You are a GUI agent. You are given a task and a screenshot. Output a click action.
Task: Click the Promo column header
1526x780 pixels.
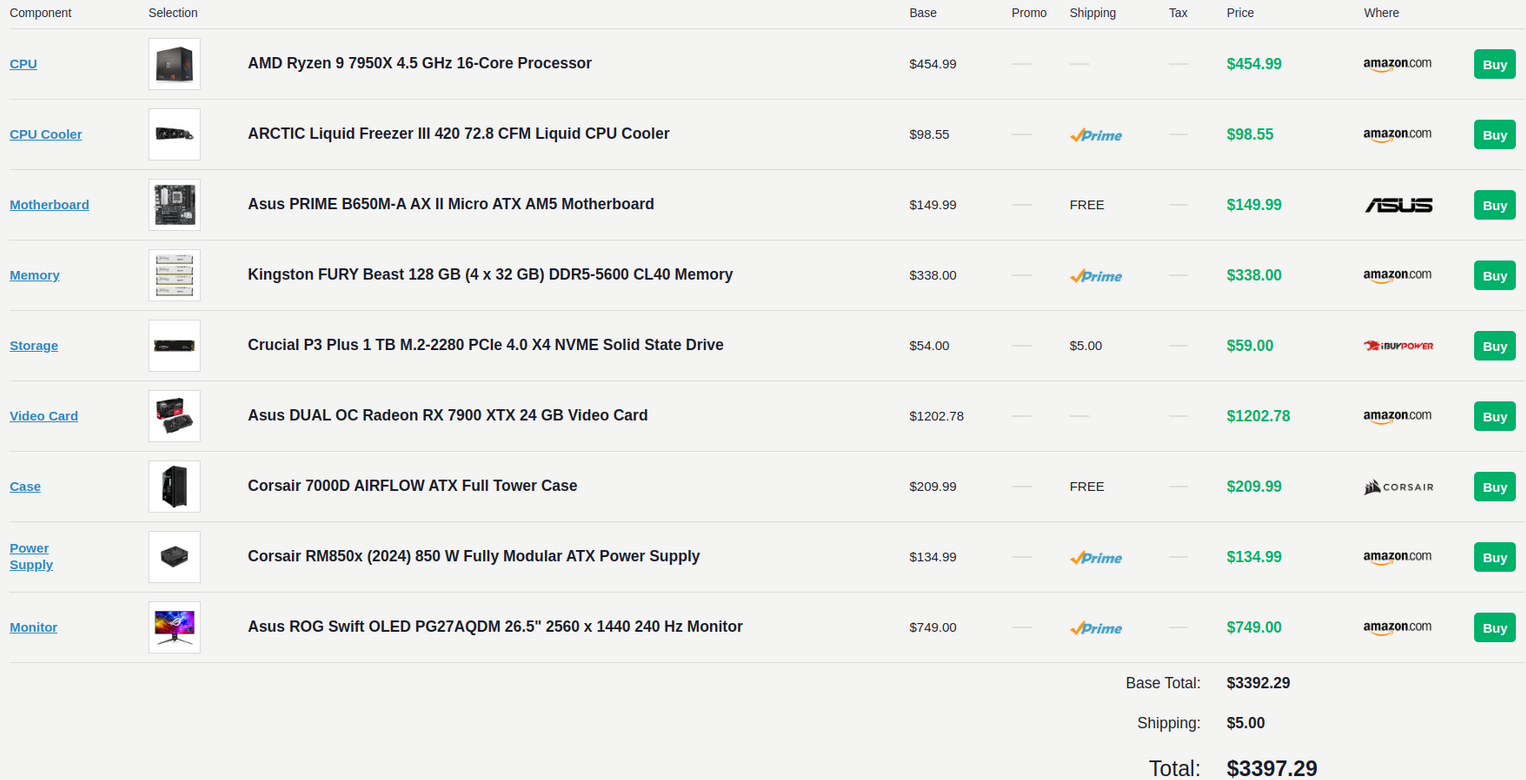pyautogui.click(x=1029, y=13)
